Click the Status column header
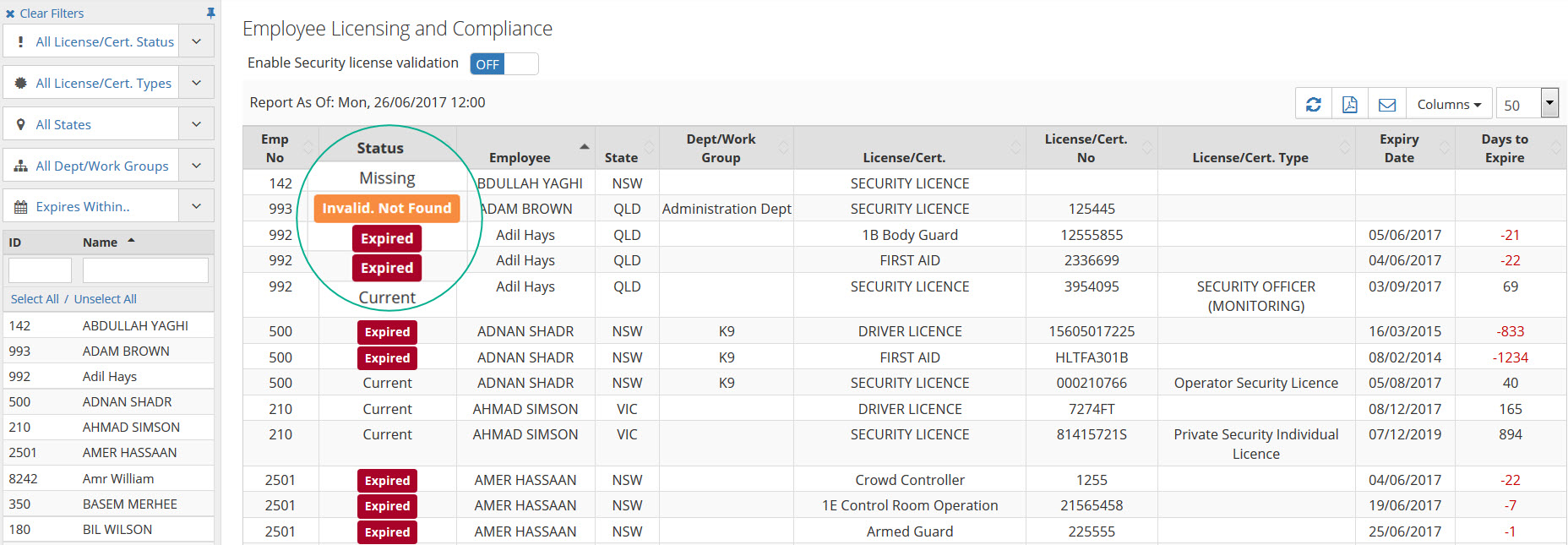Viewport: 1568px width, 545px height. coord(380,148)
